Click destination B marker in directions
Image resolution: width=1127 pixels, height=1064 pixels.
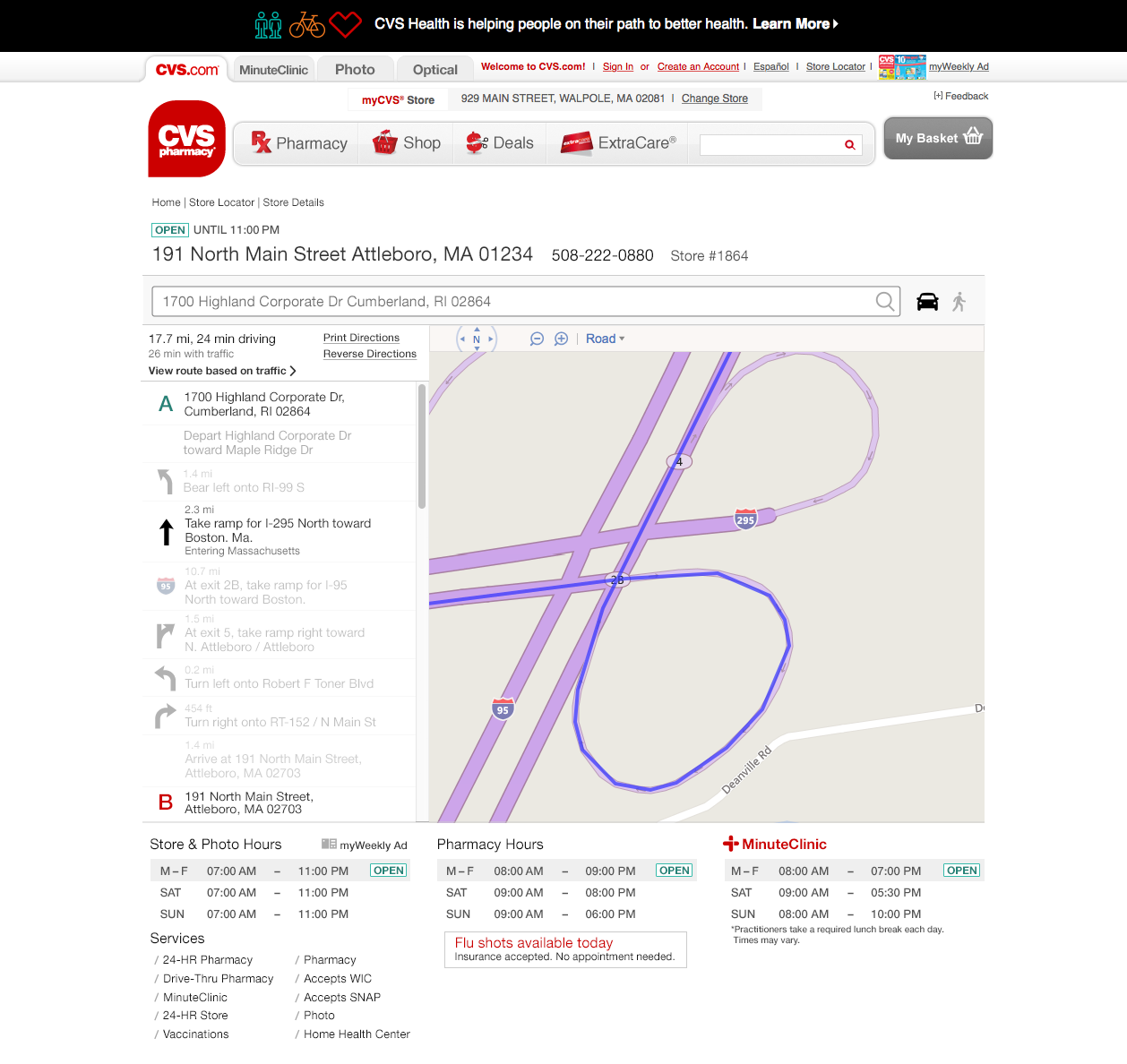[x=166, y=802]
